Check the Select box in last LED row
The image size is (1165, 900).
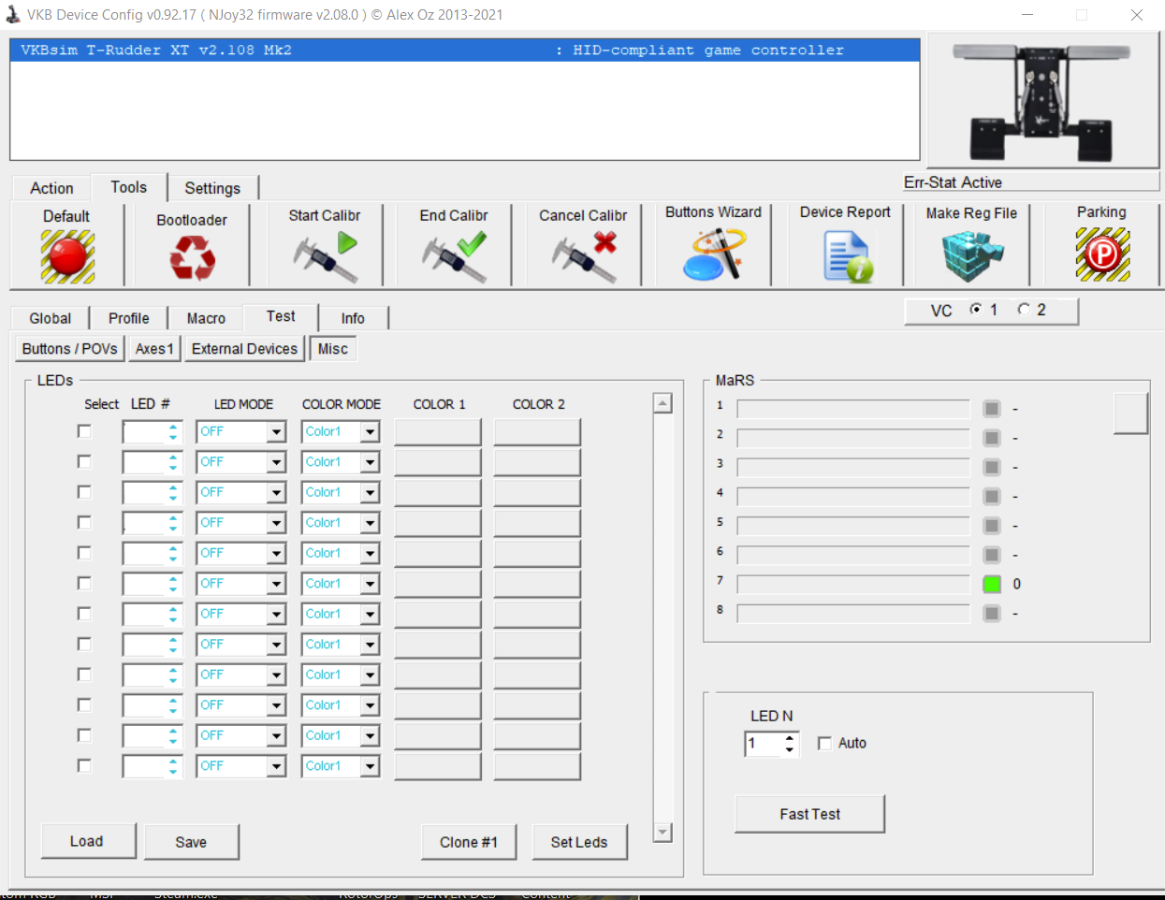tap(84, 765)
